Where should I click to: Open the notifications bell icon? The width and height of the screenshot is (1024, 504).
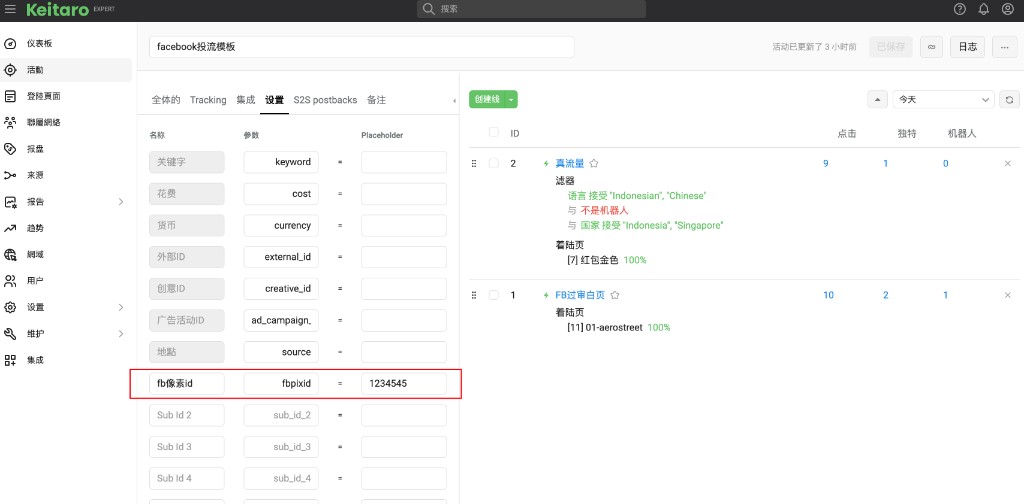point(984,9)
